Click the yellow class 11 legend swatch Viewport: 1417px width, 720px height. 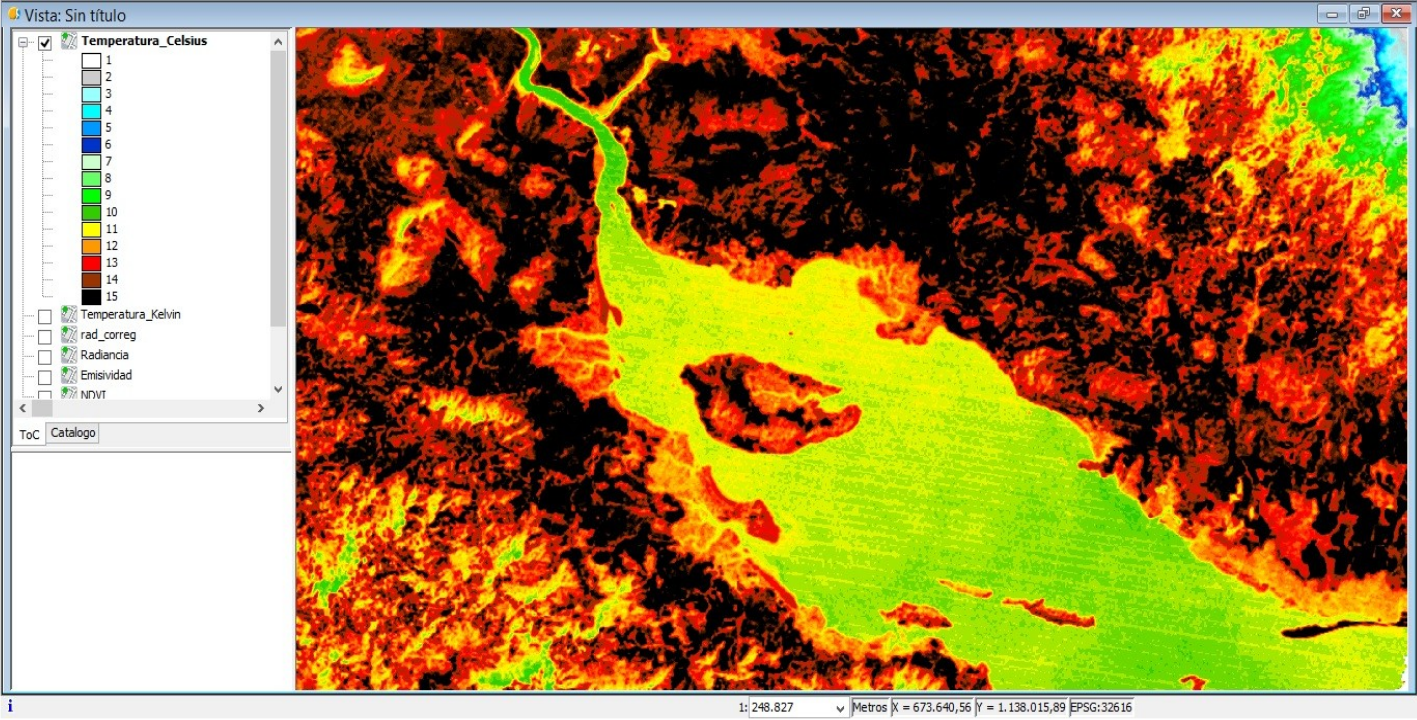click(x=91, y=229)
